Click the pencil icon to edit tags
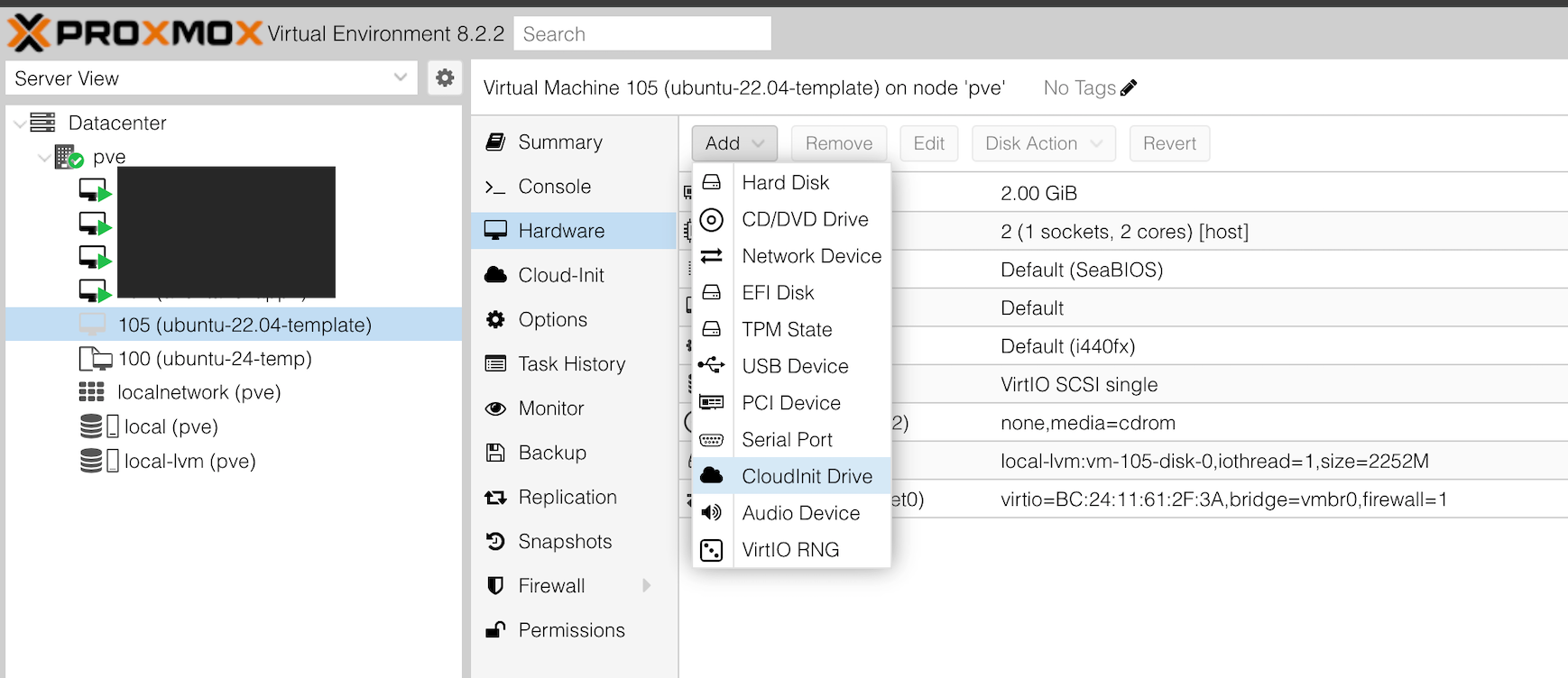Screen dimensions: 1568x678 click(1129, 87)
